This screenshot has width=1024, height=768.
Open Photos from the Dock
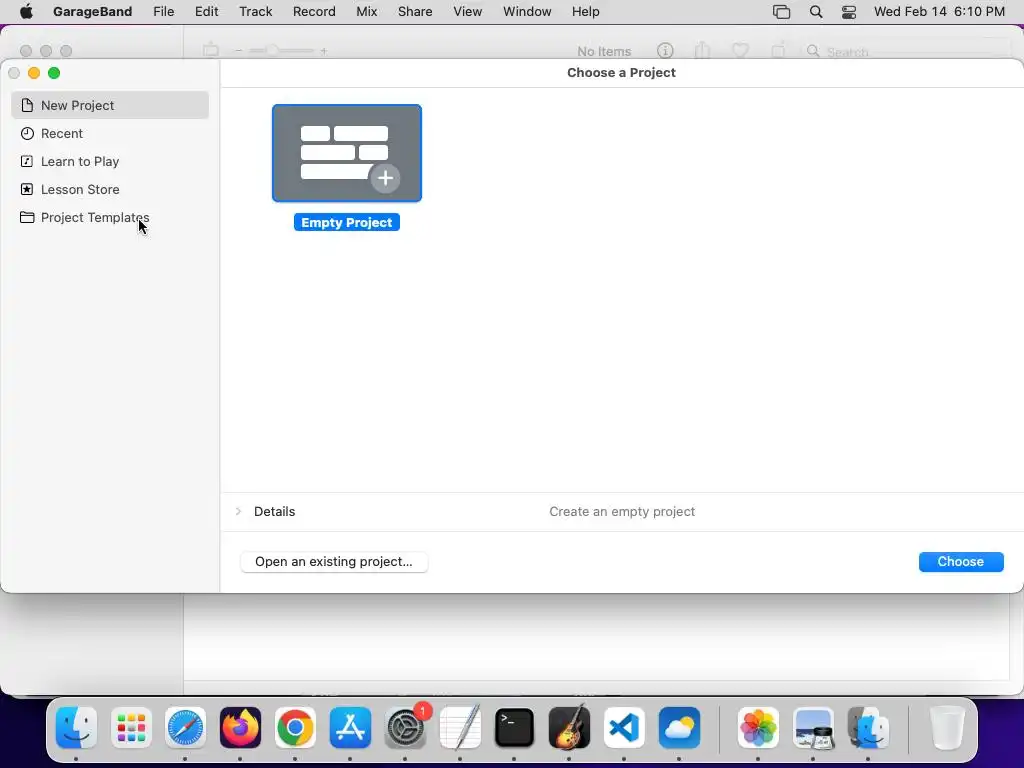click(758, 727)
